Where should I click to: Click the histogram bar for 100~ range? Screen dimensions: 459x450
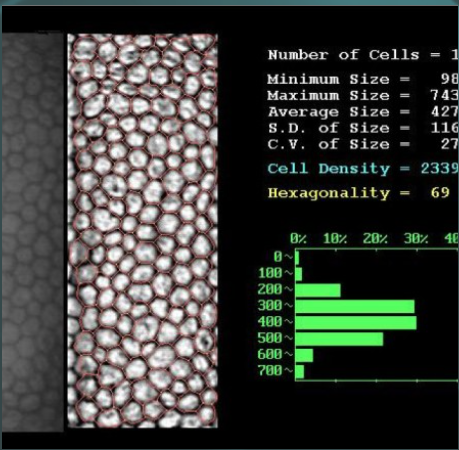299,274
